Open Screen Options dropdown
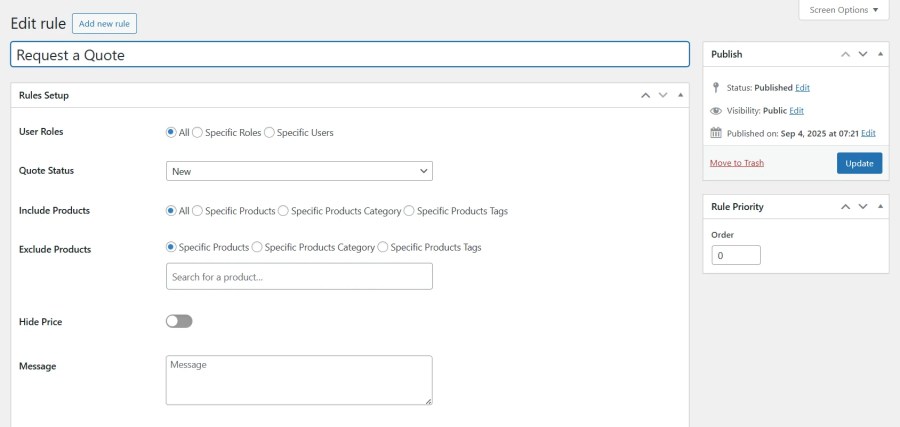Viewport: 900px width, 427px height. (844, 10)
